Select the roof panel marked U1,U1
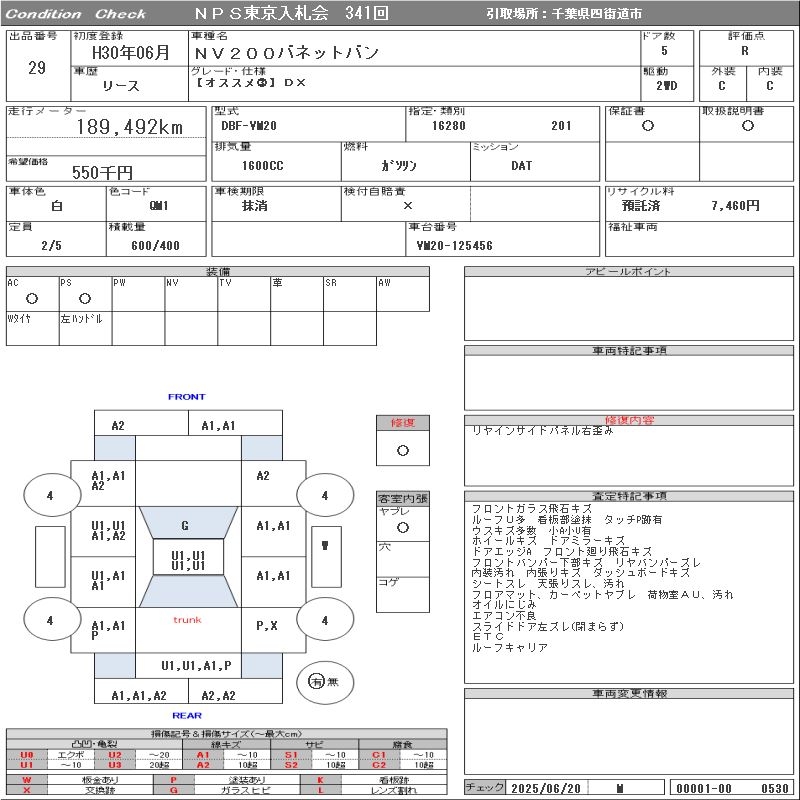 (188, 560)
